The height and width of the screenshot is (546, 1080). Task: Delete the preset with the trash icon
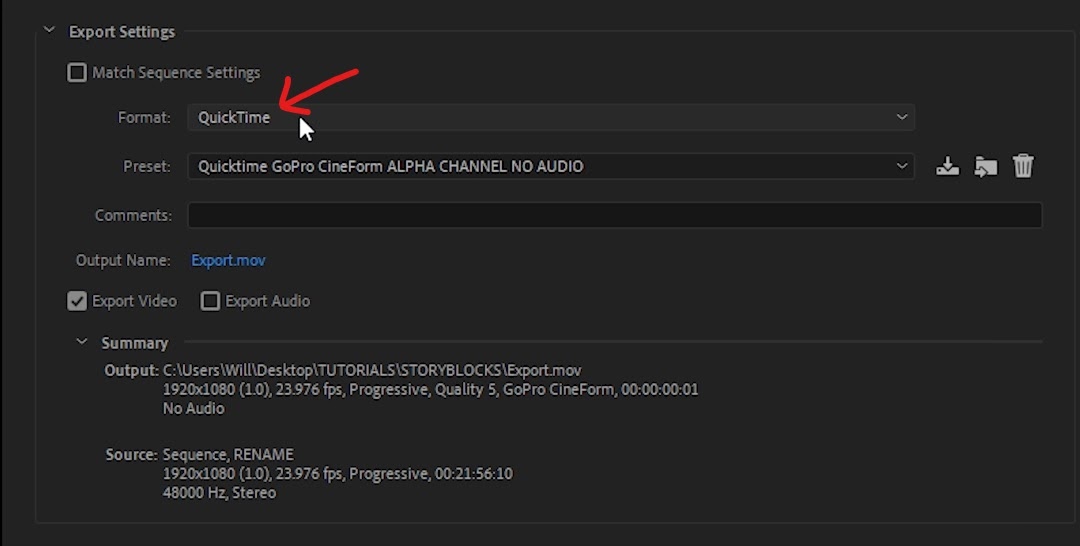(x=1023, y=166)
